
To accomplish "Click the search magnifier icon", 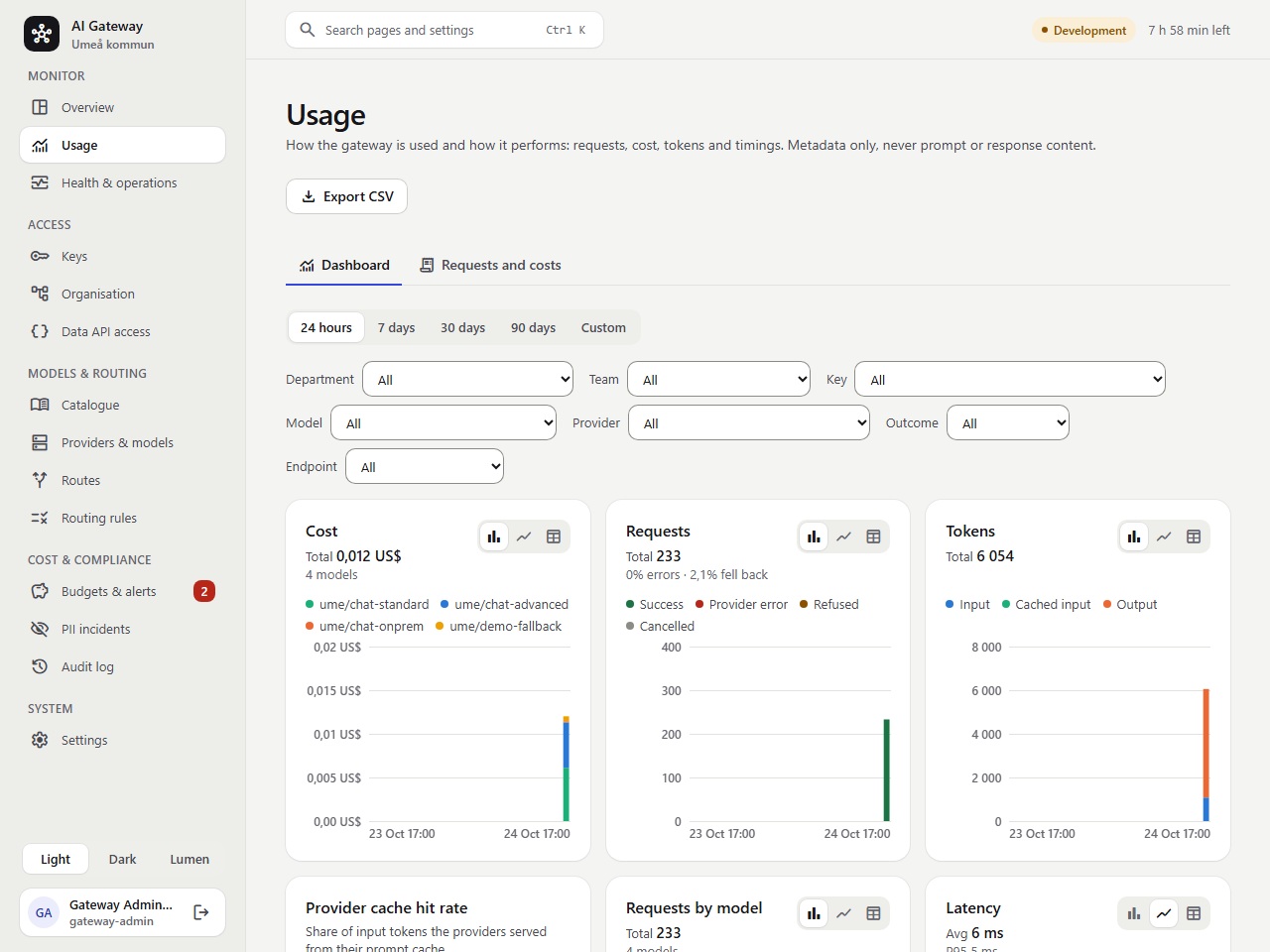I will pyautogui.click(x=308, y=30).
